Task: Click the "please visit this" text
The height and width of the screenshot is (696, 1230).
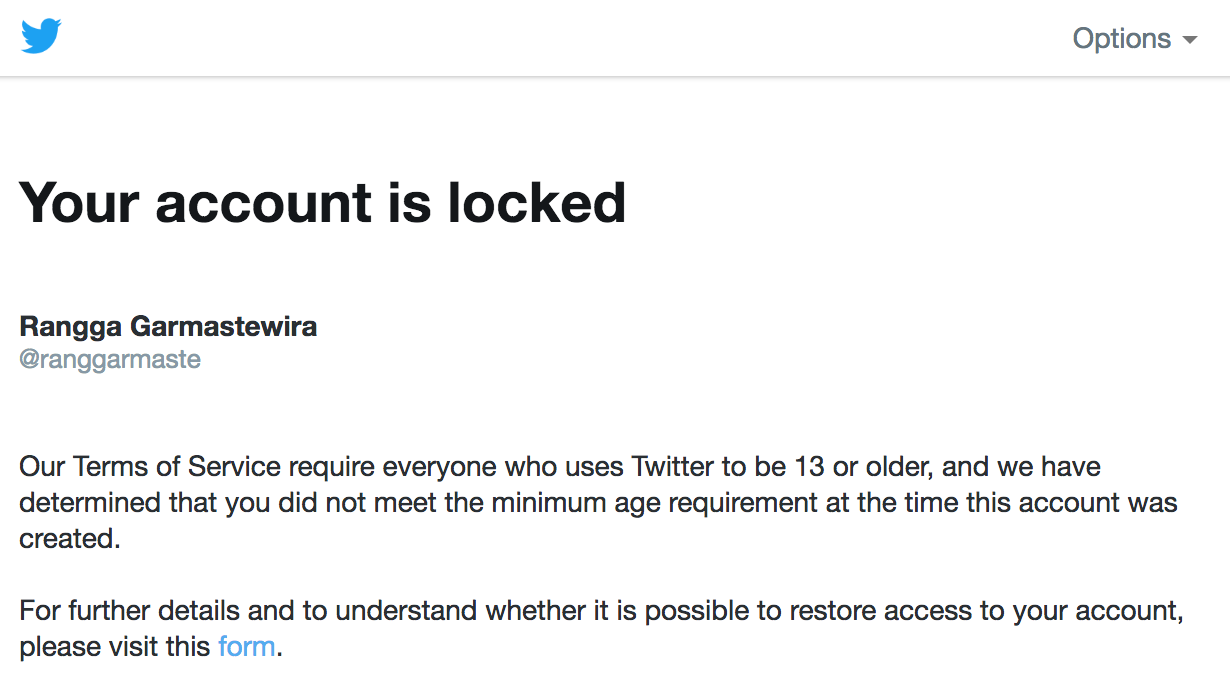Action: (x=115, y=647)
